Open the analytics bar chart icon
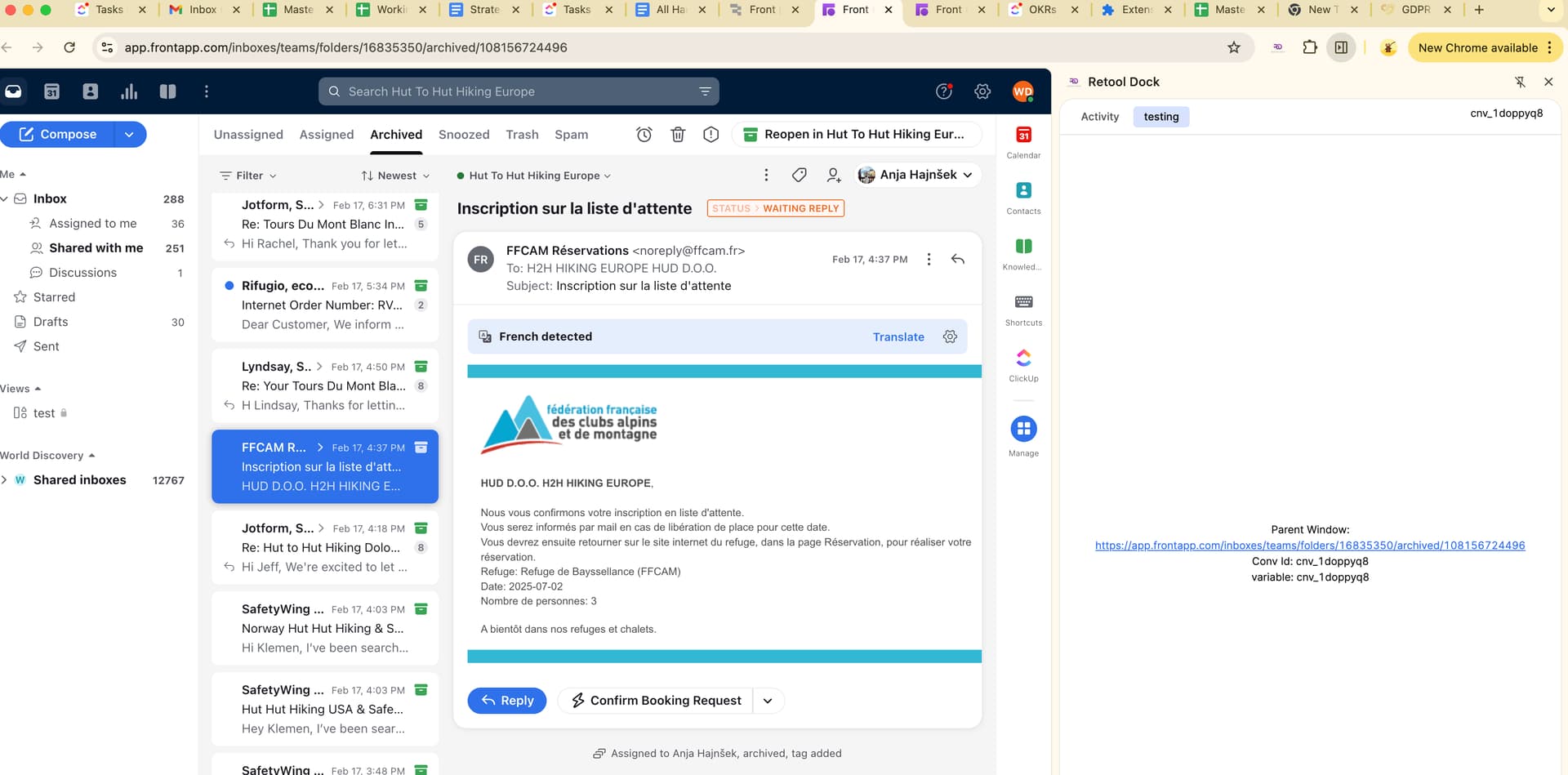 (x=129, y=91)
